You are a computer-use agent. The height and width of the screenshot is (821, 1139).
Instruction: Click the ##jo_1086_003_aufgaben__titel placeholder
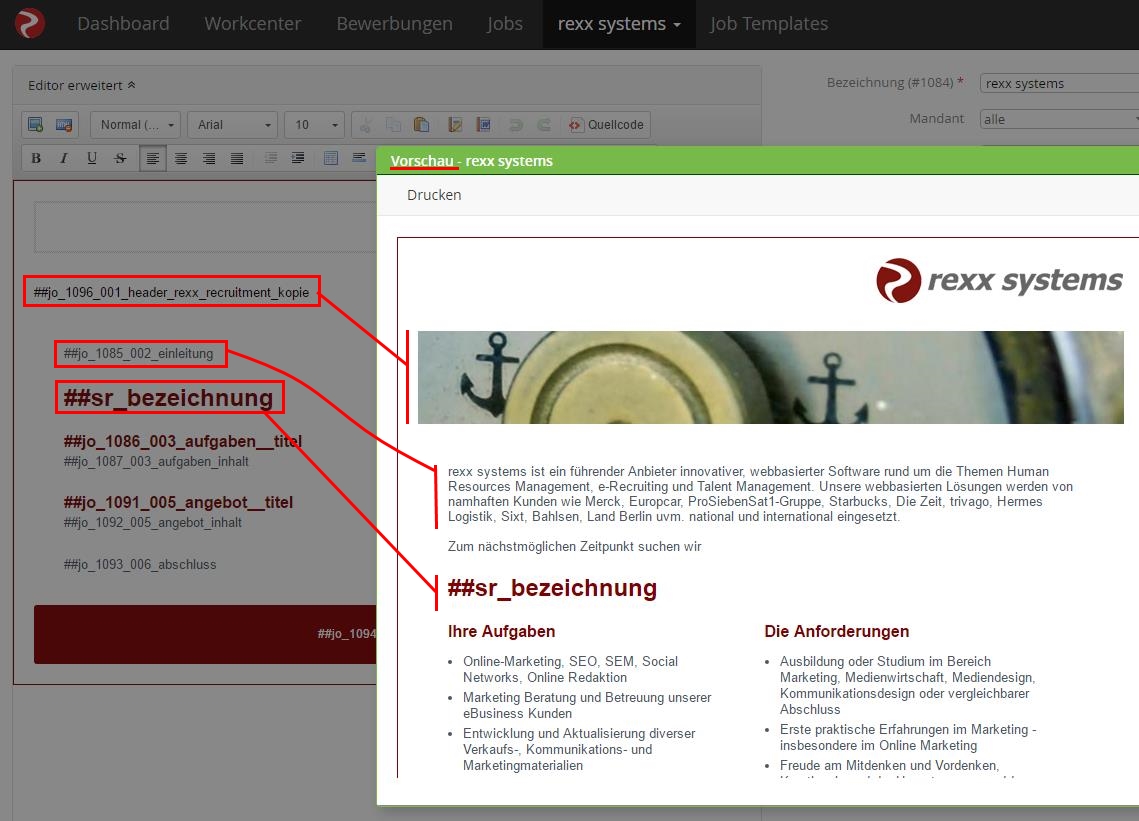click(183, 441)
